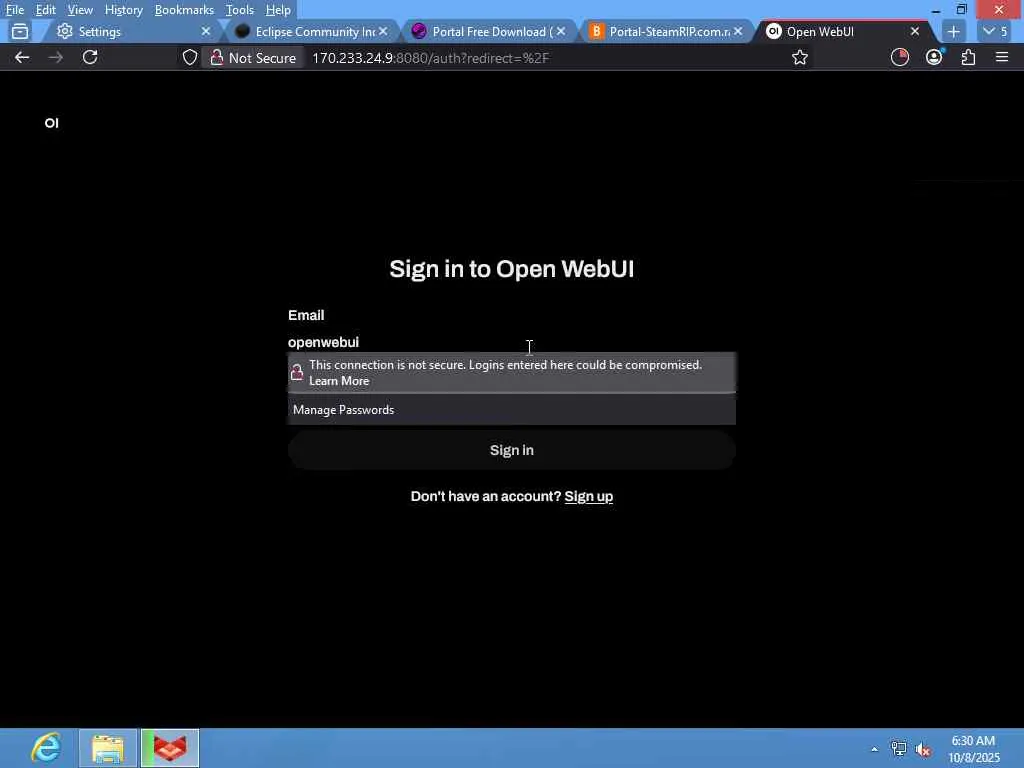The image size is (1024, 768).
Task: Click the disabled forward arrow
Action: [x=56, y=57]
